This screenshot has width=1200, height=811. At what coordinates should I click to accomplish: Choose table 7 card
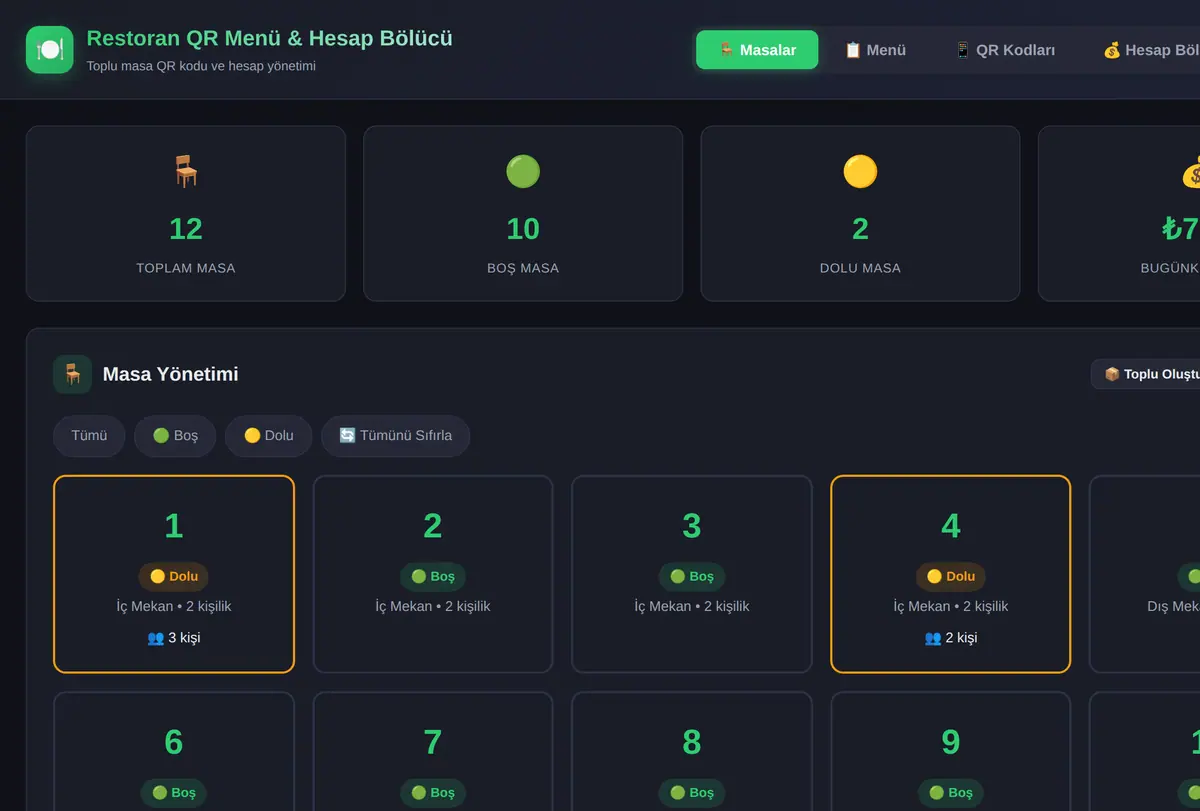coord(433,751)
